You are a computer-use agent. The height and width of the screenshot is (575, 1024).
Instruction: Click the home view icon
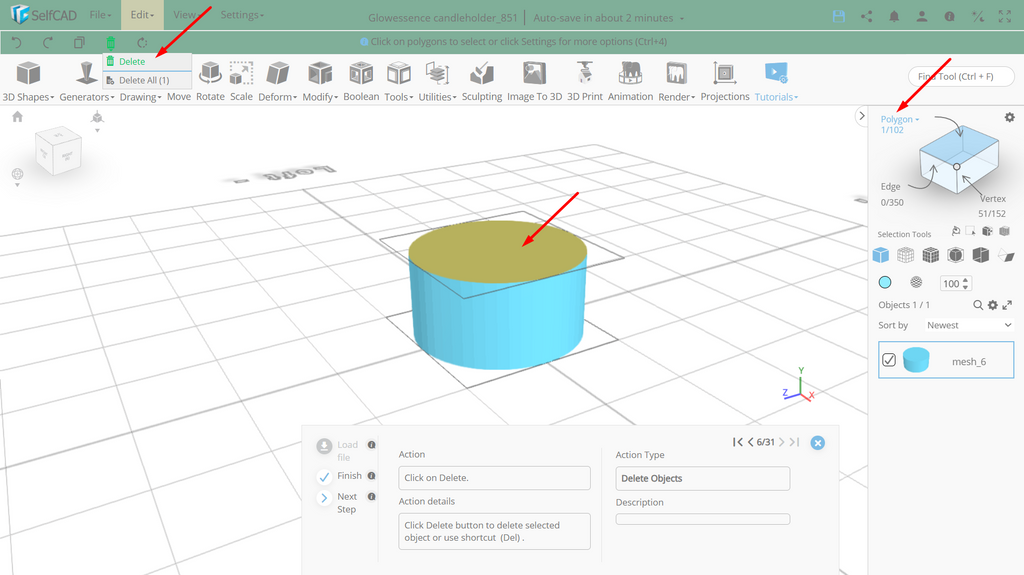18,116
